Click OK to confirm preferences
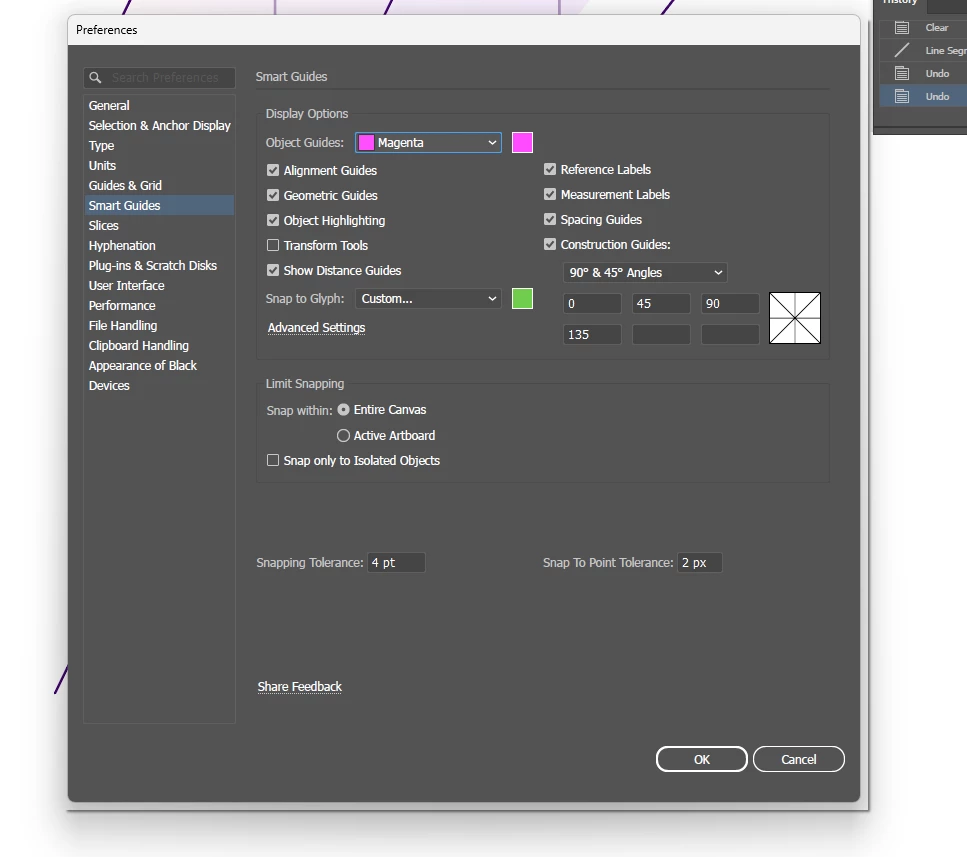The height and width of the screenshot is (857, 967). coord(701,759)
